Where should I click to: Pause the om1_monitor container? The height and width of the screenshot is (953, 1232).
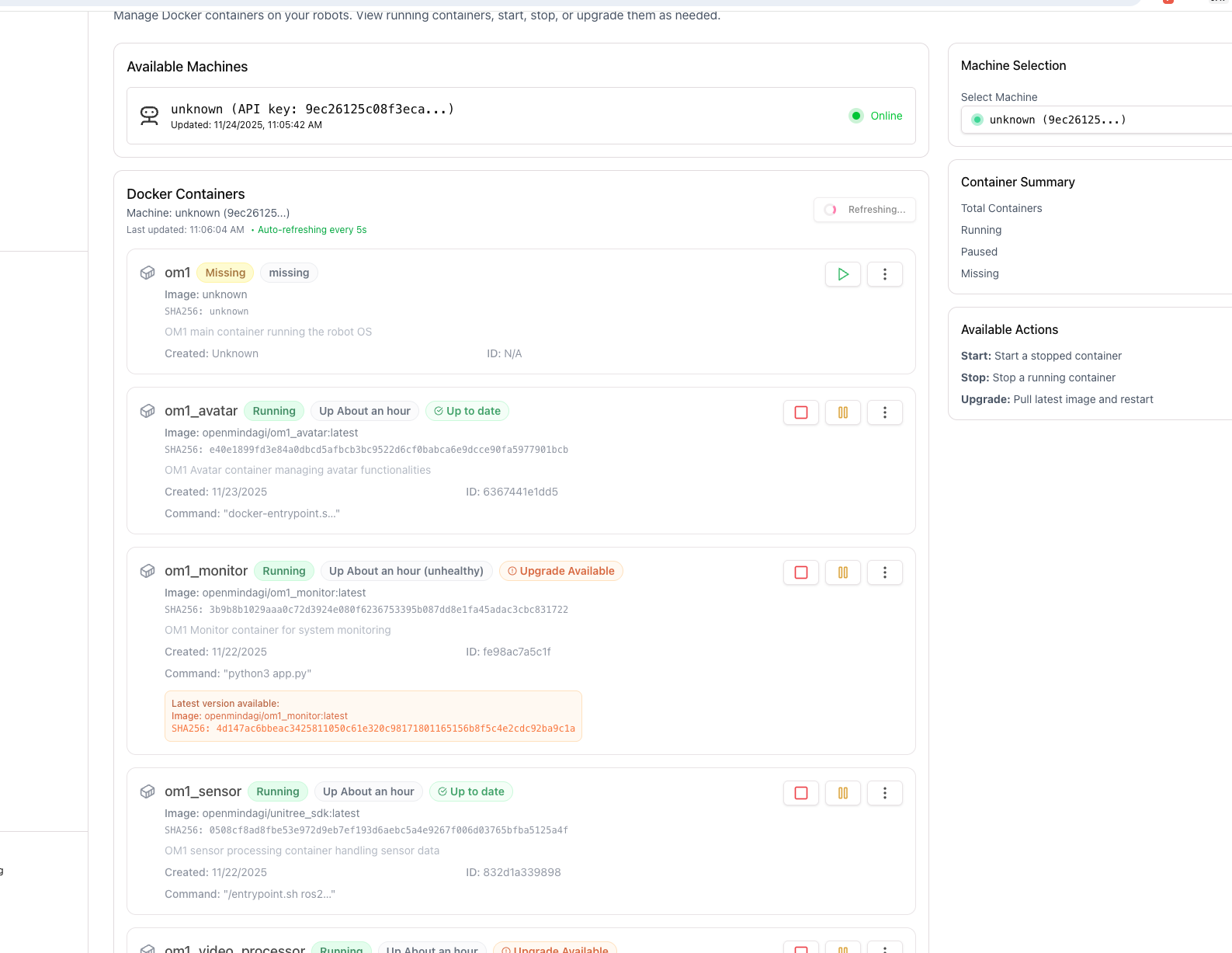click(x=843, y=572)
